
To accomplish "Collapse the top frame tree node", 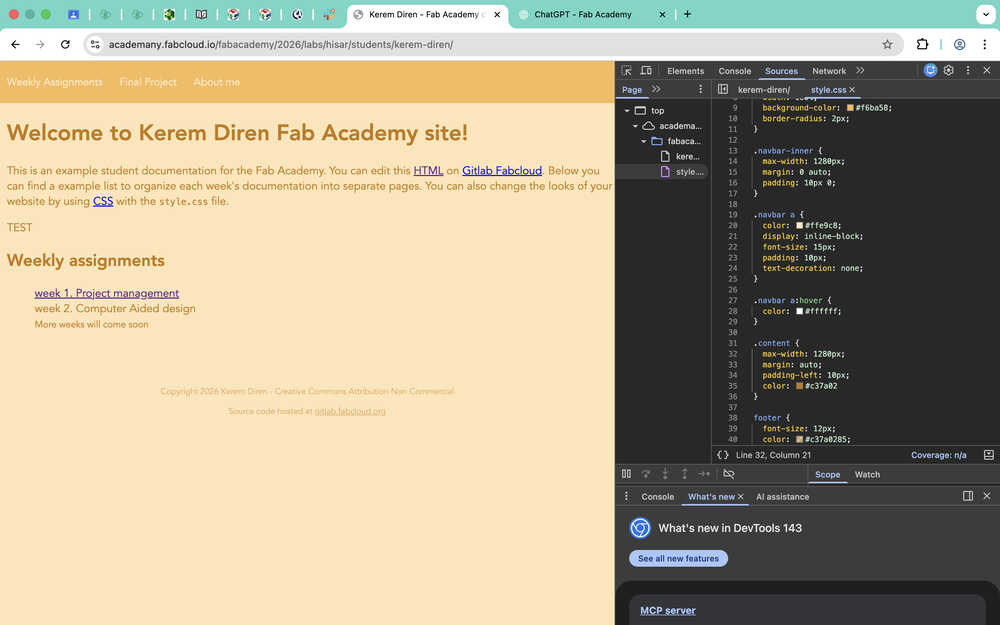I will pos(627,111).
